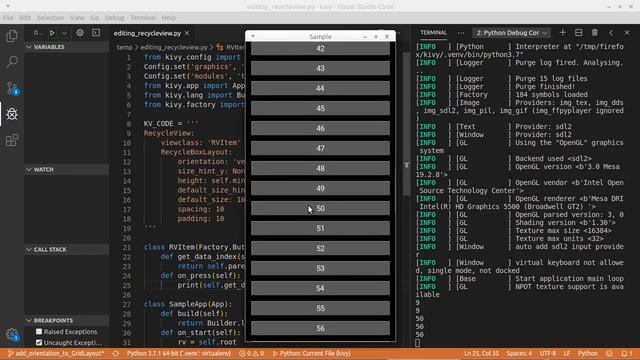
Task: Kill the terminal with trash icon
Action: tap(595, 33)
